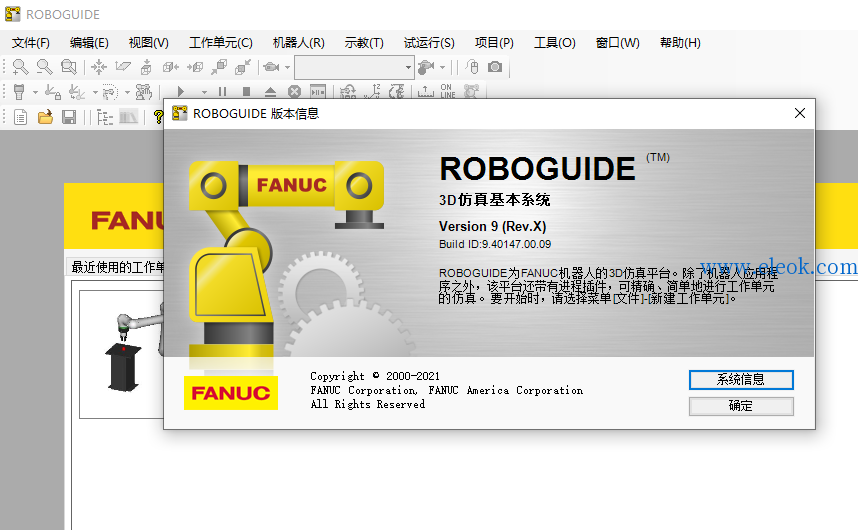Take a snapshot with the camera icon

click(495, 67)
